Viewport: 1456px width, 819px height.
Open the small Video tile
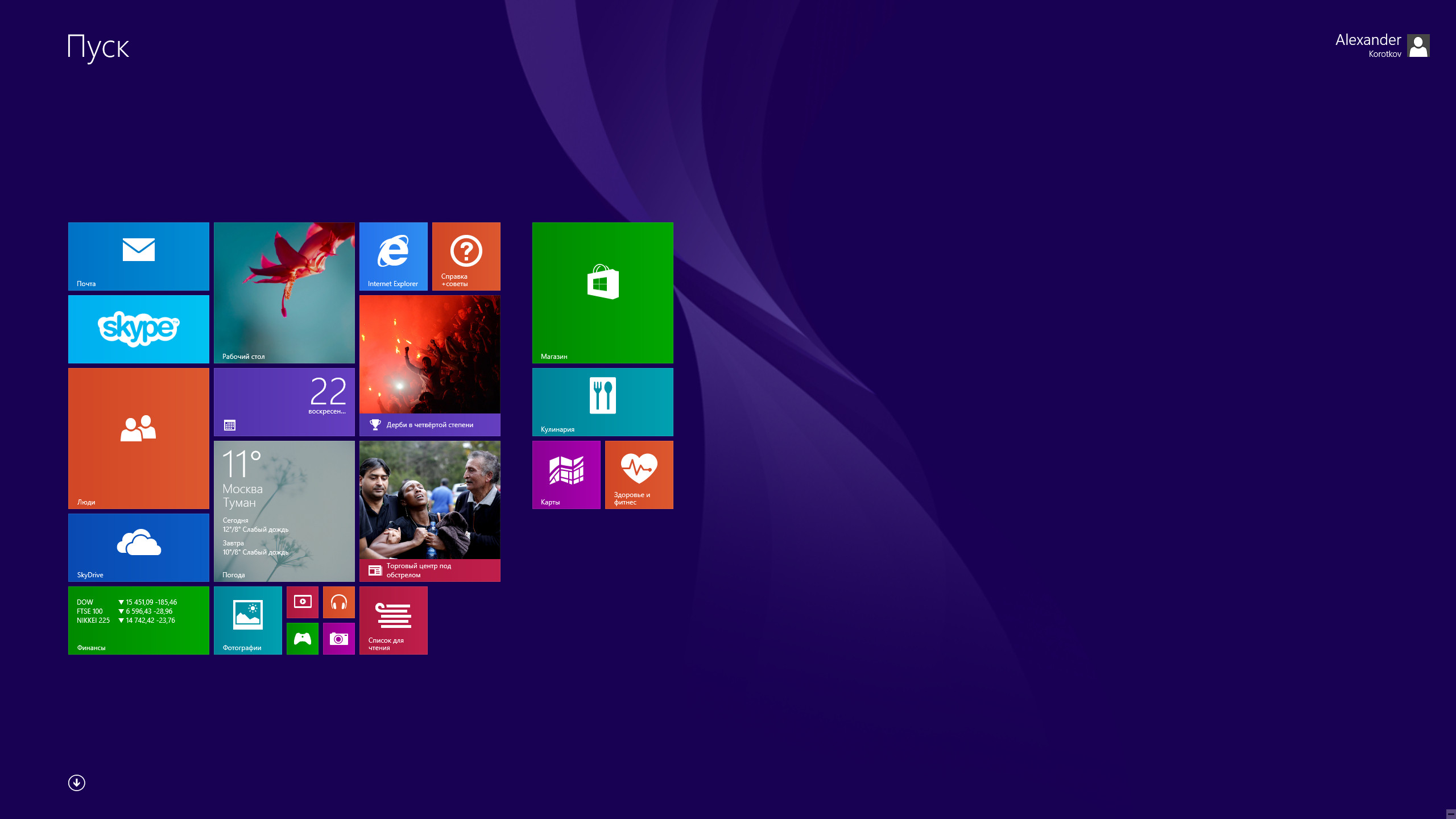pos(302,602)
